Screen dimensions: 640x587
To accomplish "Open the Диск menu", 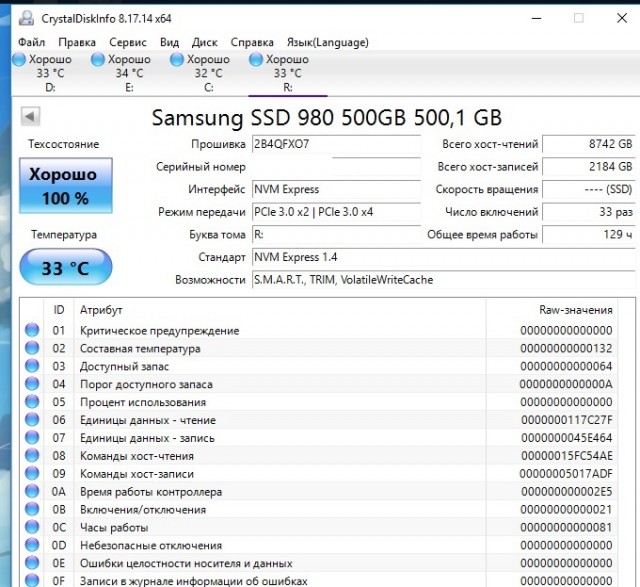I will [204, 42].
